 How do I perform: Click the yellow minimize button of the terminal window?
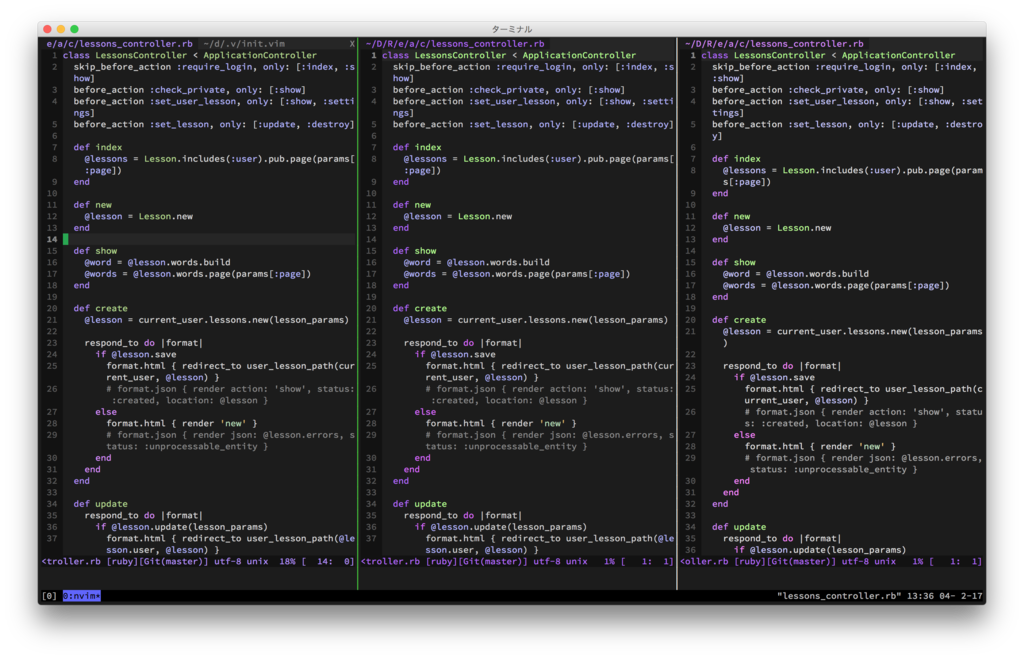tap(61, 29)
